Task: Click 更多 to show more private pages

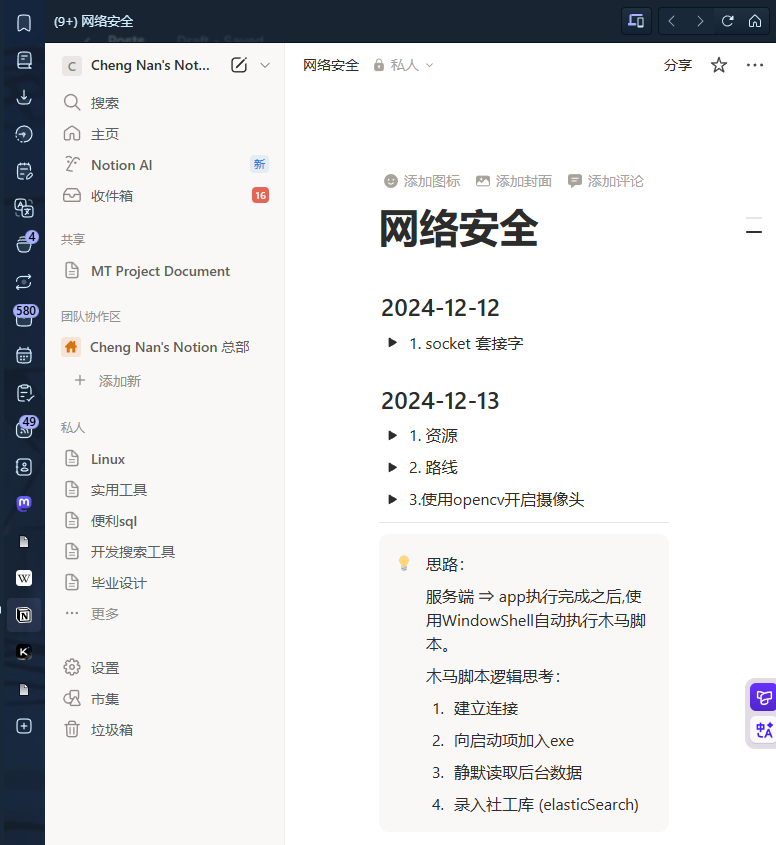Action: coord(105,614)
